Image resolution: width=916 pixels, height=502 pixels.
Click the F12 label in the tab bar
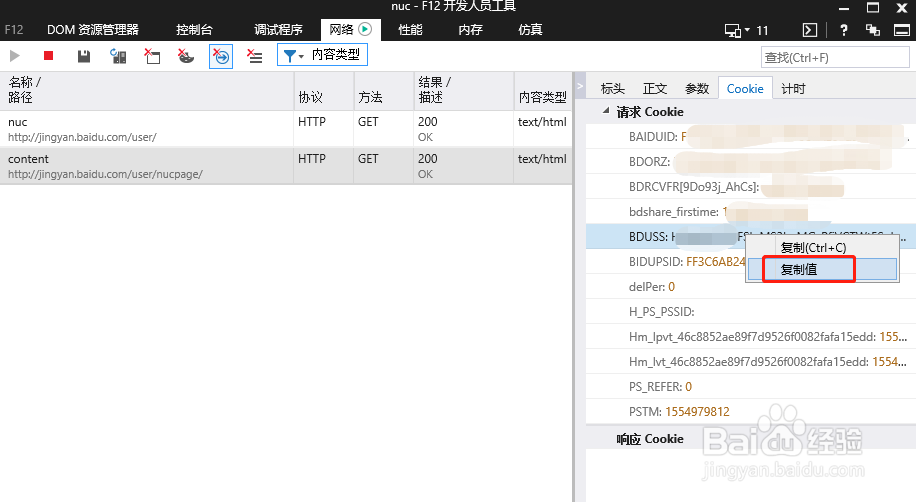[14, 30]
